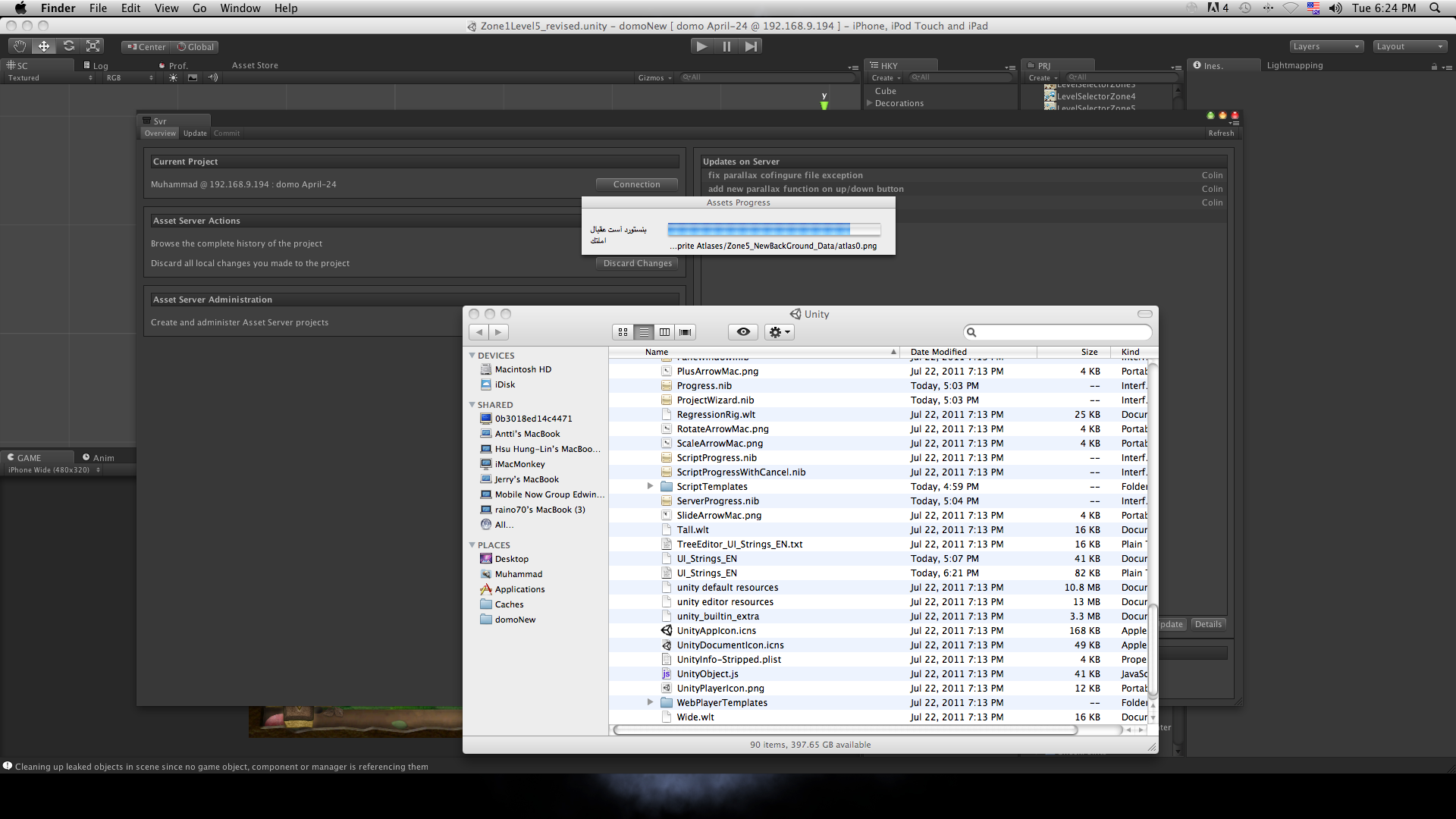The image size is (1456, 819).
Task: Open the Create dropdown in PRJ panel
Action: pyautogui.click(x=1043, y=77)
